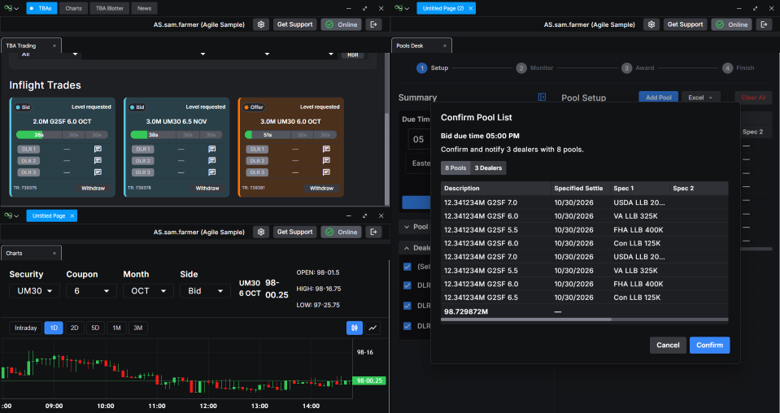Collapse the Dealers section chevron
780x413 pixels.
tap(407, 248)
